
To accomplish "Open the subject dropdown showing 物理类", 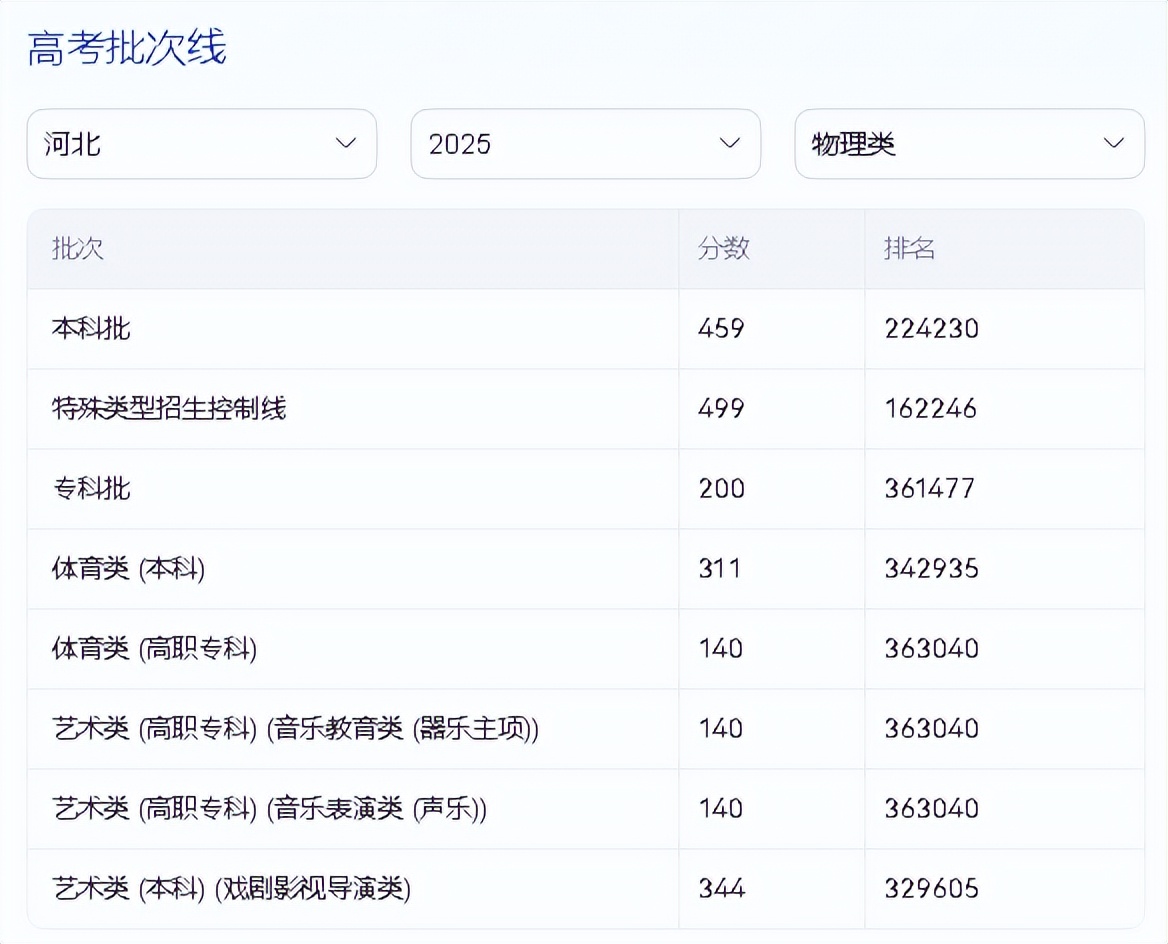I will (968, 144).
